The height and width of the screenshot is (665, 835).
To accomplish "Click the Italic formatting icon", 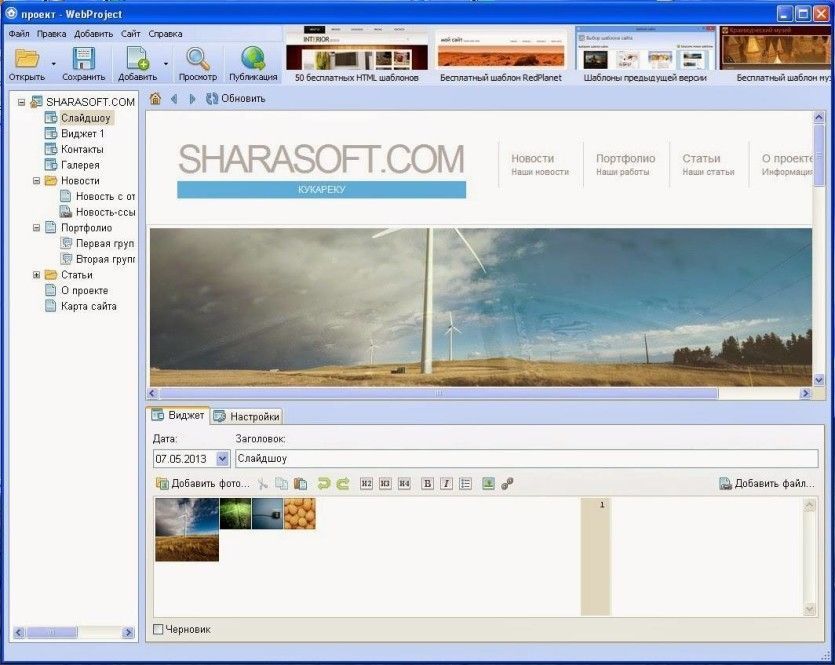I will [x=446, y=484].
